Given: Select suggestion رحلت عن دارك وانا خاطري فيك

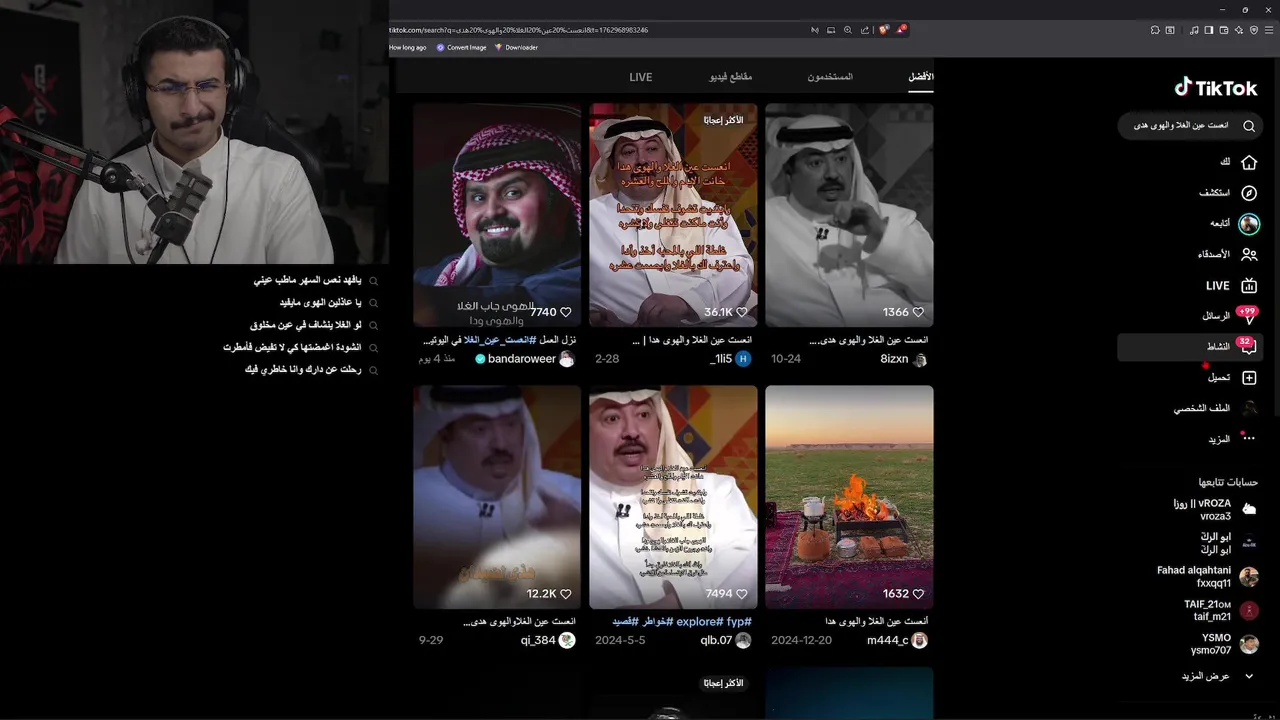Looking at the screenshot, I should pyautogui.click(x=303, y=369).
